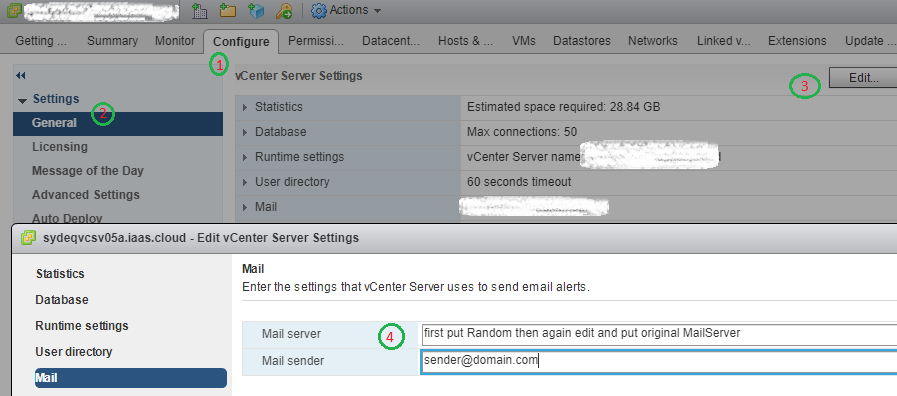Viewport: 897px width, 396px height.
Task: Click the Edit... button
Action: (x=863, y=78)
